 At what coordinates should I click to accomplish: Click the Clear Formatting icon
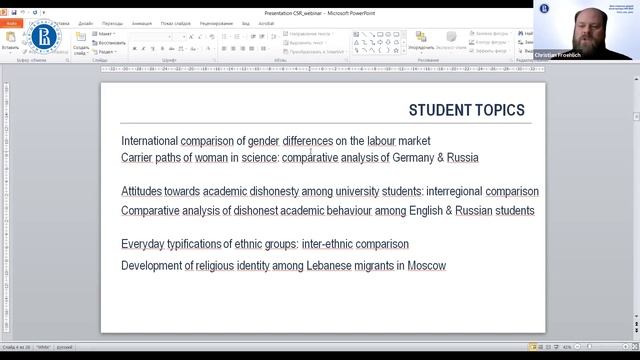pyautogui.click(x=212, y=37)
